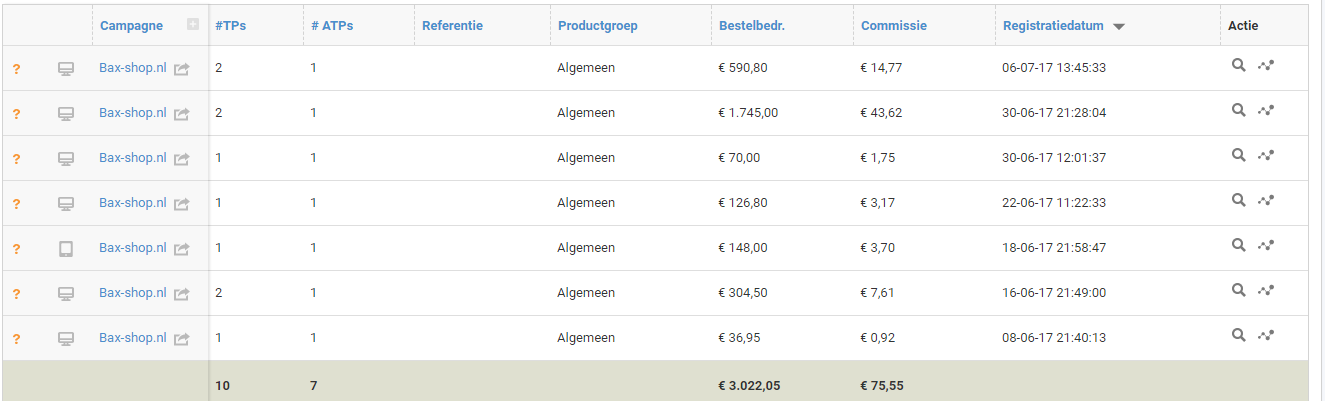
Task: Expand the Campagne column with plus icon
Action: tap(193, 25)
